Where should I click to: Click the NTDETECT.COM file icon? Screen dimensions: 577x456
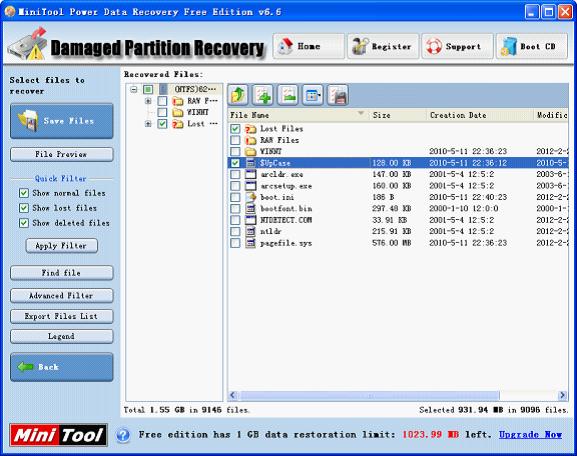pyautogui.click(x=251, y=220)
